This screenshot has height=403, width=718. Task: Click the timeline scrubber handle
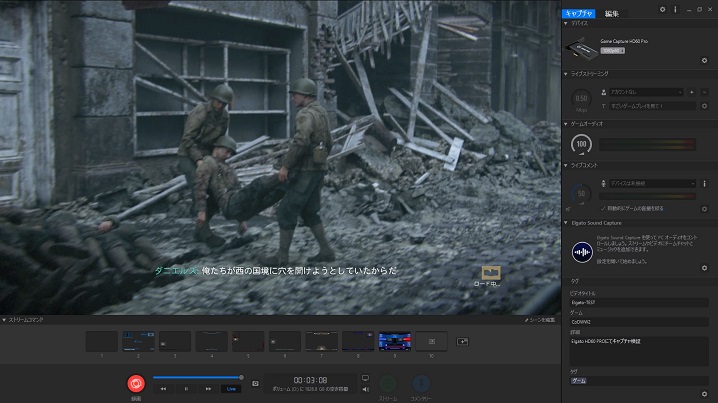241,377
